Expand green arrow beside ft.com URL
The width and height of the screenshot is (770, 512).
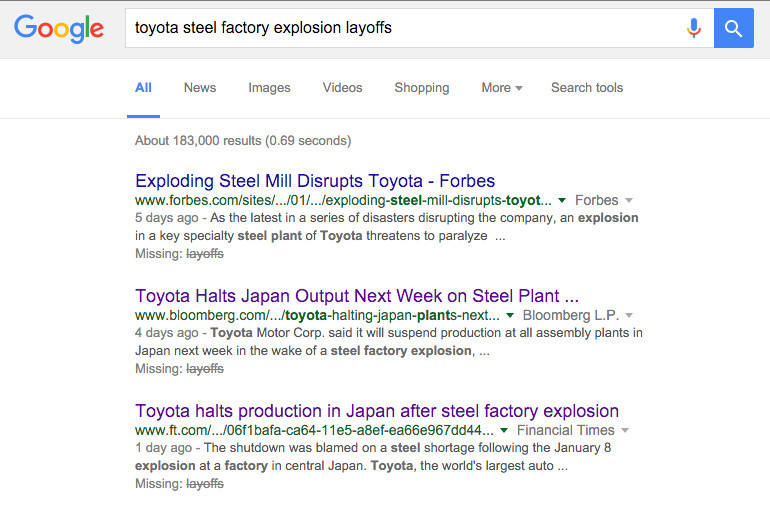pyautogui.click(x=505, y=431)
